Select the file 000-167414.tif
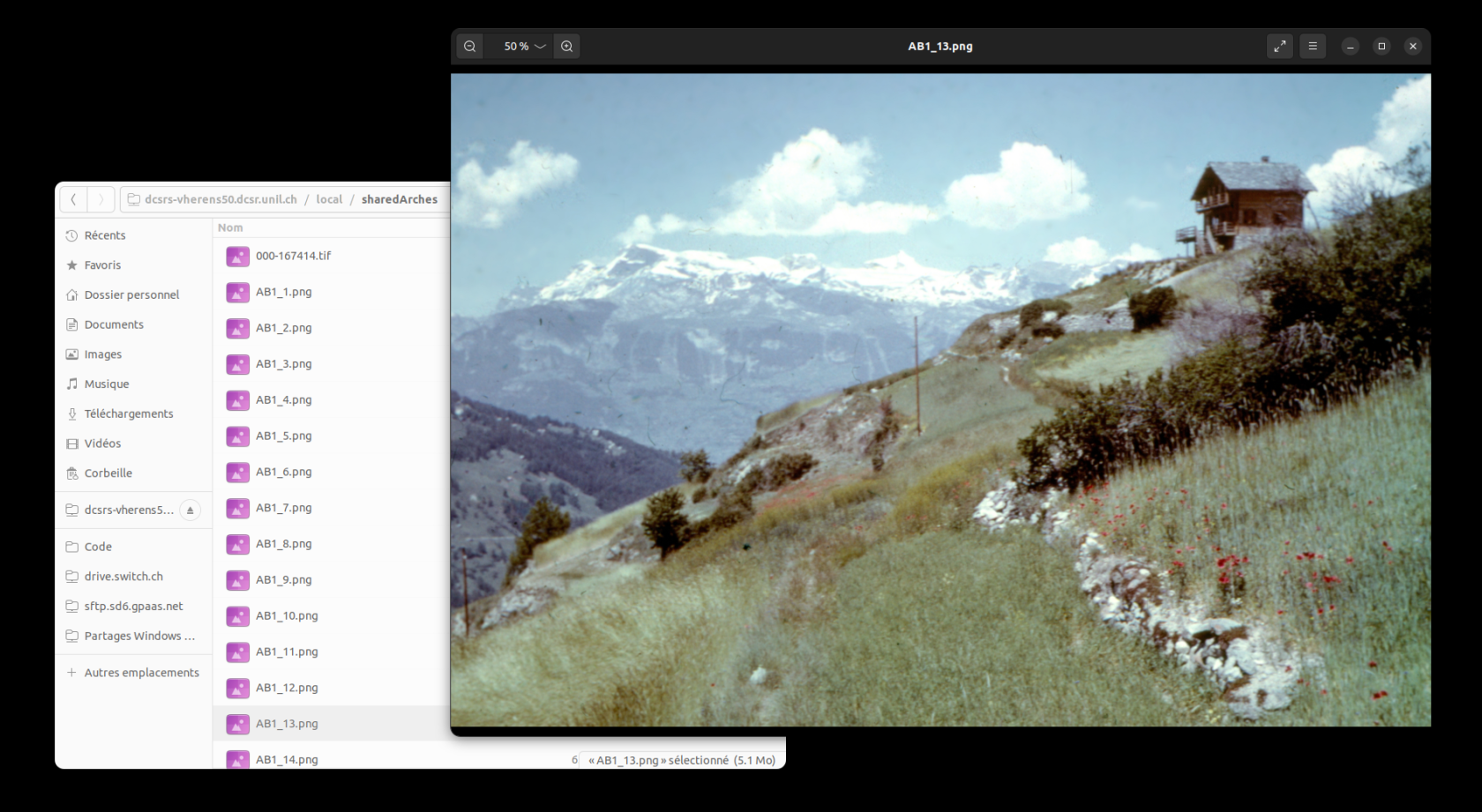 (293, 257)
